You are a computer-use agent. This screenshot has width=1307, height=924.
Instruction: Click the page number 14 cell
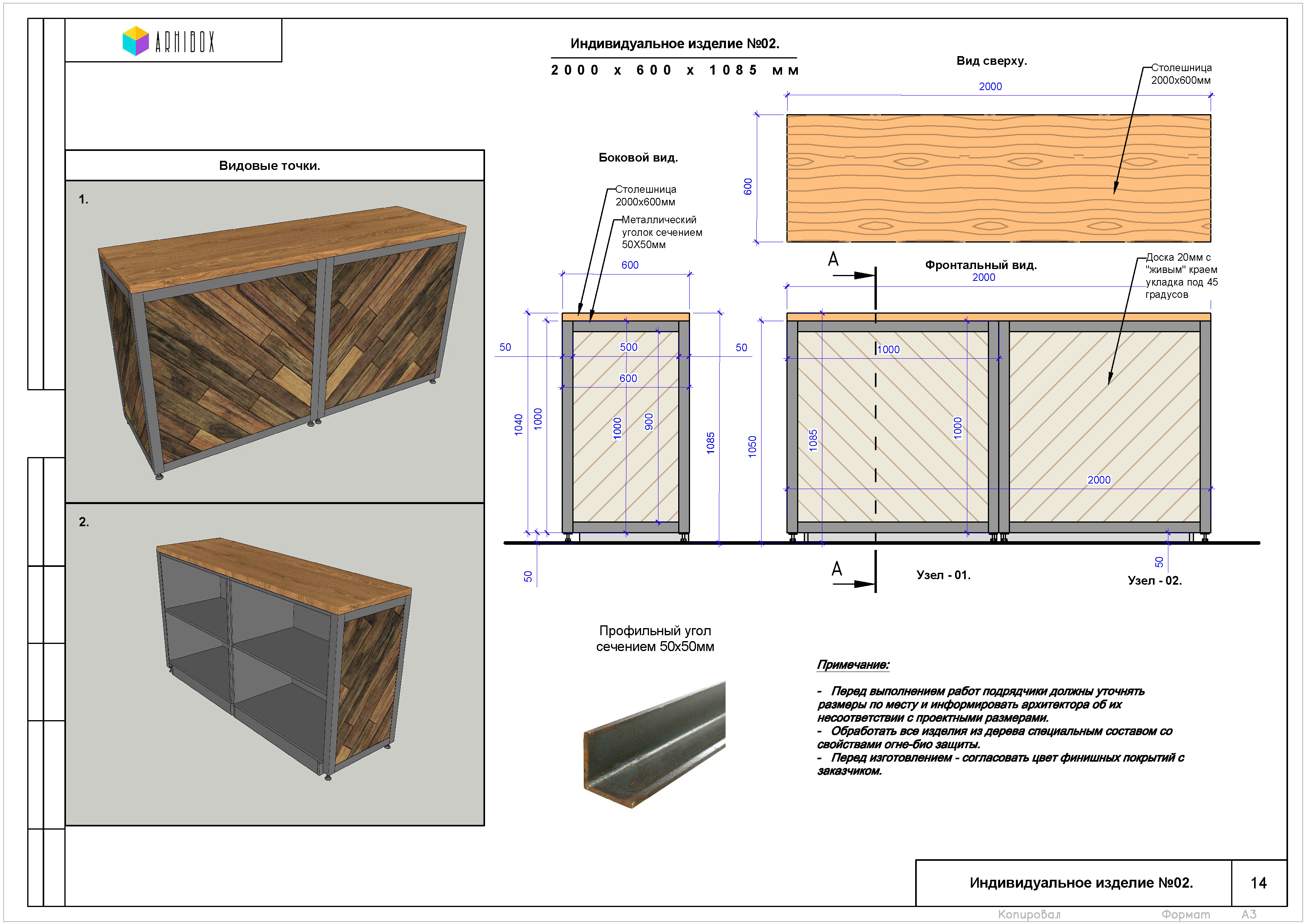tap(1258, 883)
